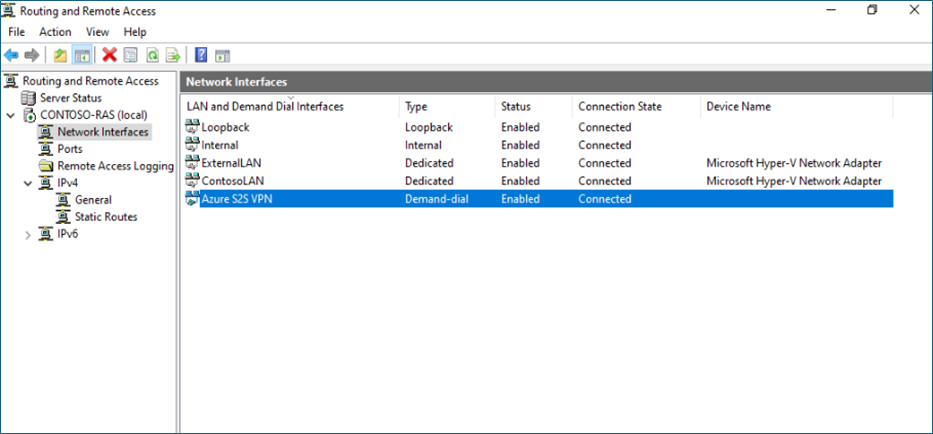Image resolution: width=933 pixels, height=434 pixels.
Task: Toggle Show/Hide Console Tree toolbar icon
Action: pos(81,55)
